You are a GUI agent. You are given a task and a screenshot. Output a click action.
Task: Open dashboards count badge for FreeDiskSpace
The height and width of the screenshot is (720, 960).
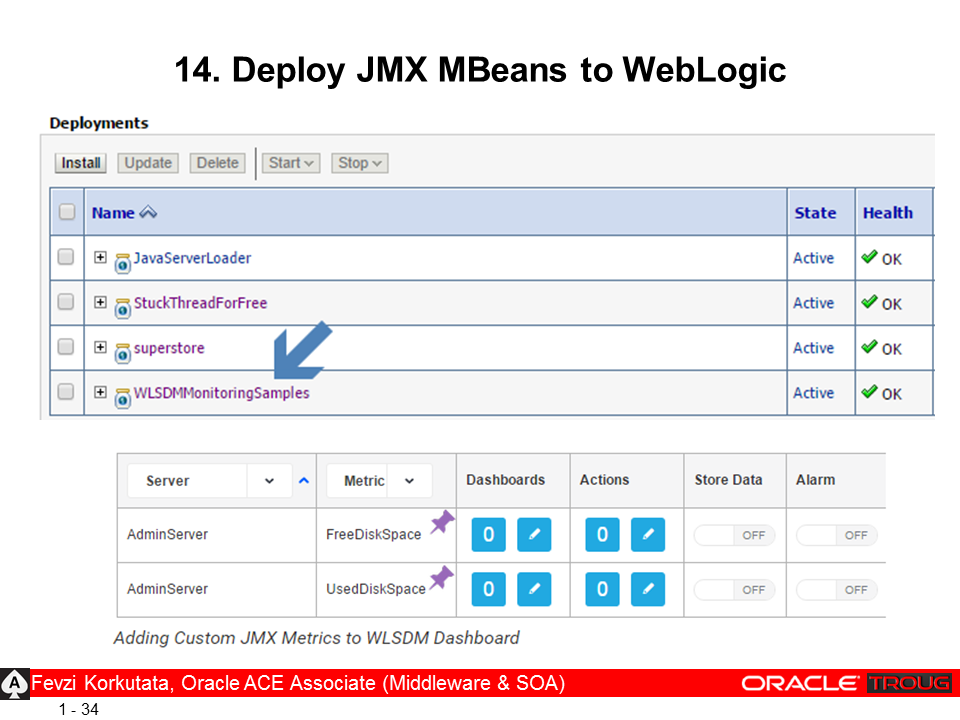pyautogui.click(x=488, y=535)
